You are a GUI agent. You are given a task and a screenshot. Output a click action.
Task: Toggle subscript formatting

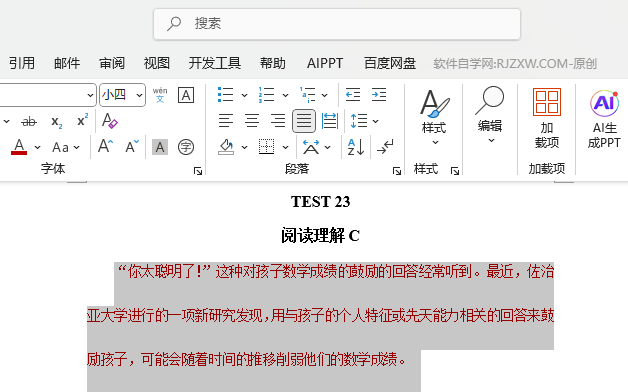(56, 121)
